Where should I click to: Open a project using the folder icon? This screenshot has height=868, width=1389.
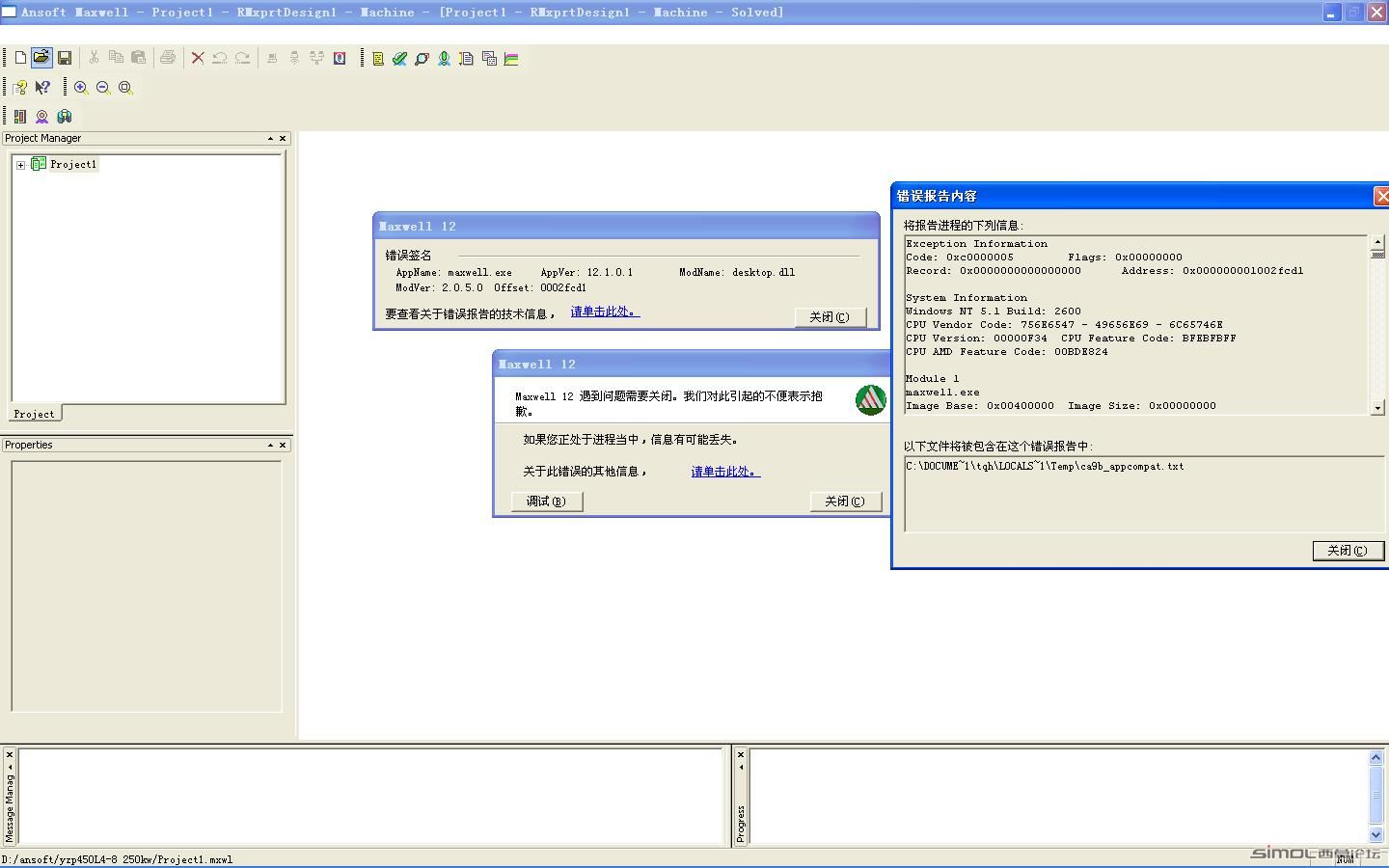41,58
